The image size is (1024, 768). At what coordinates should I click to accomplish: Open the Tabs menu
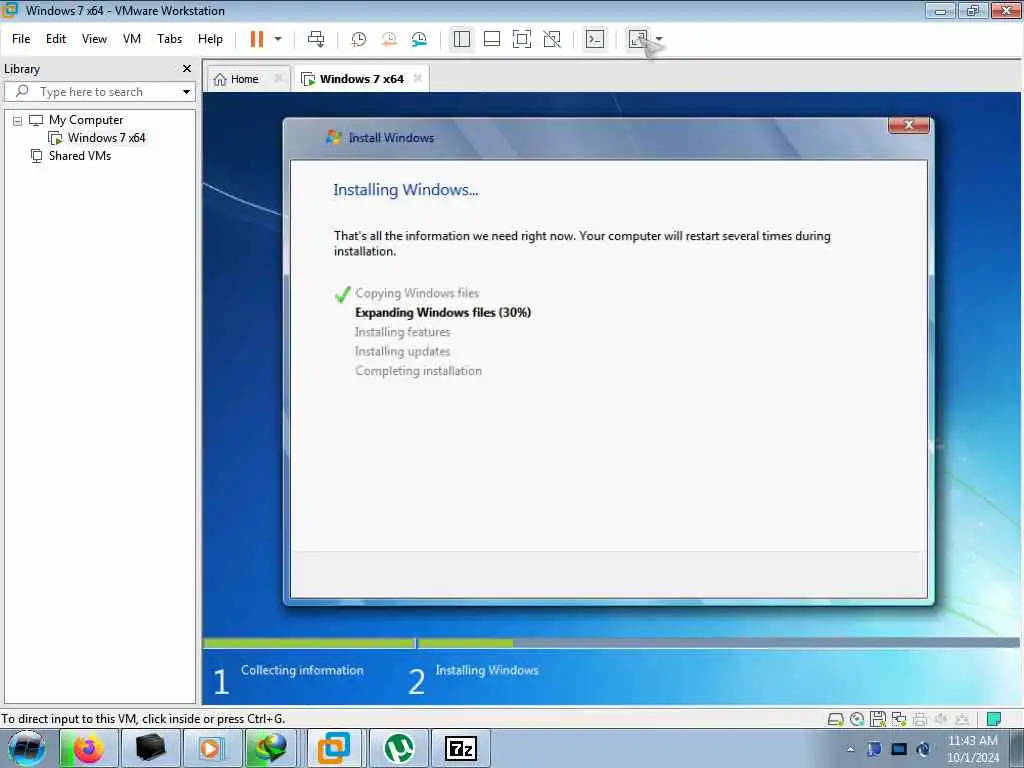click(169, 39)
